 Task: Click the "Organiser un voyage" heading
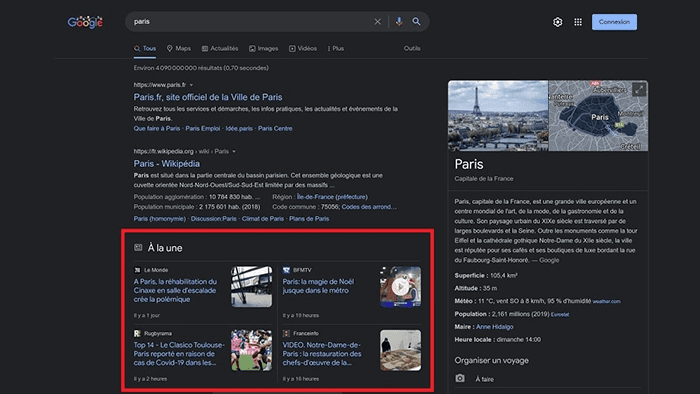[492, 360]
